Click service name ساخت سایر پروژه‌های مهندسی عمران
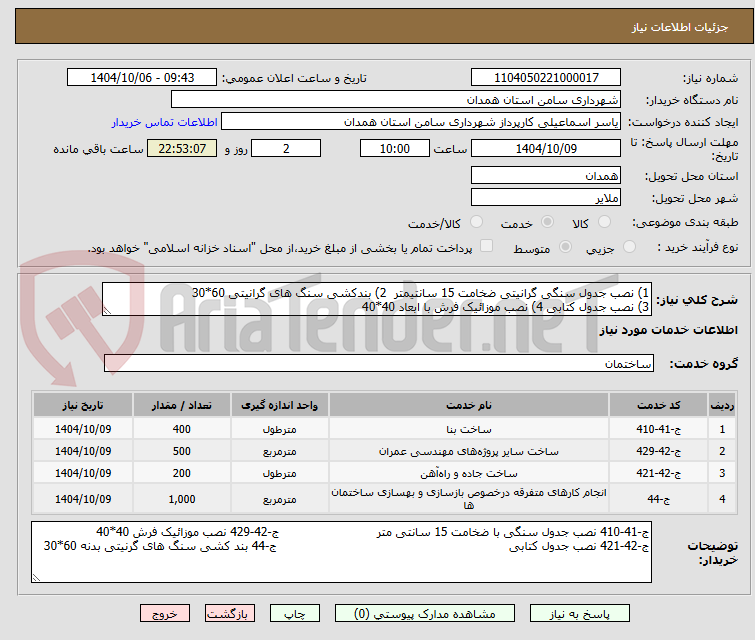The image size is (755, 640). pyautogui.click(x=469, y=451)
